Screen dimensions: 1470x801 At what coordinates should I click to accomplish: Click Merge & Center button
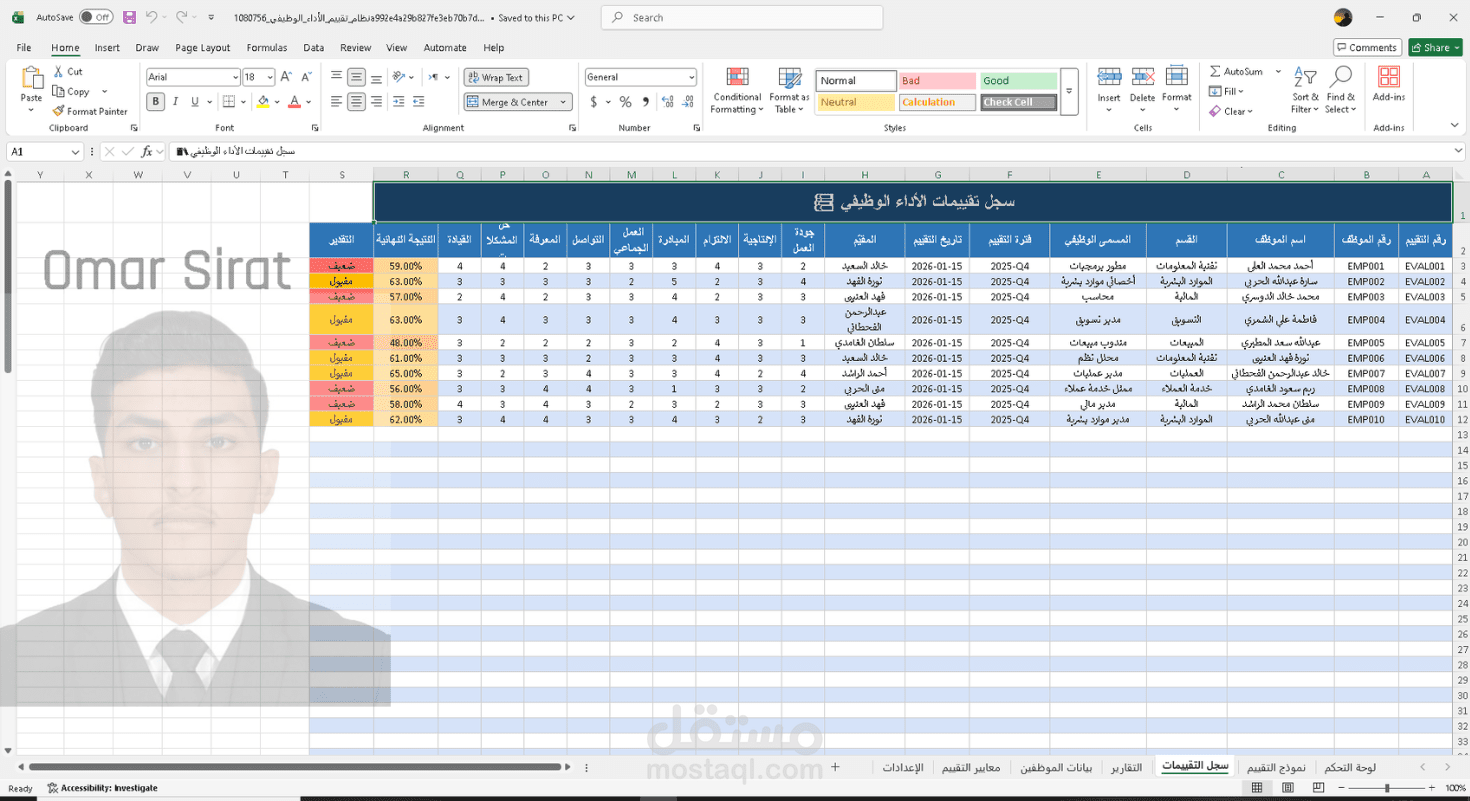(x=510, y=102)
